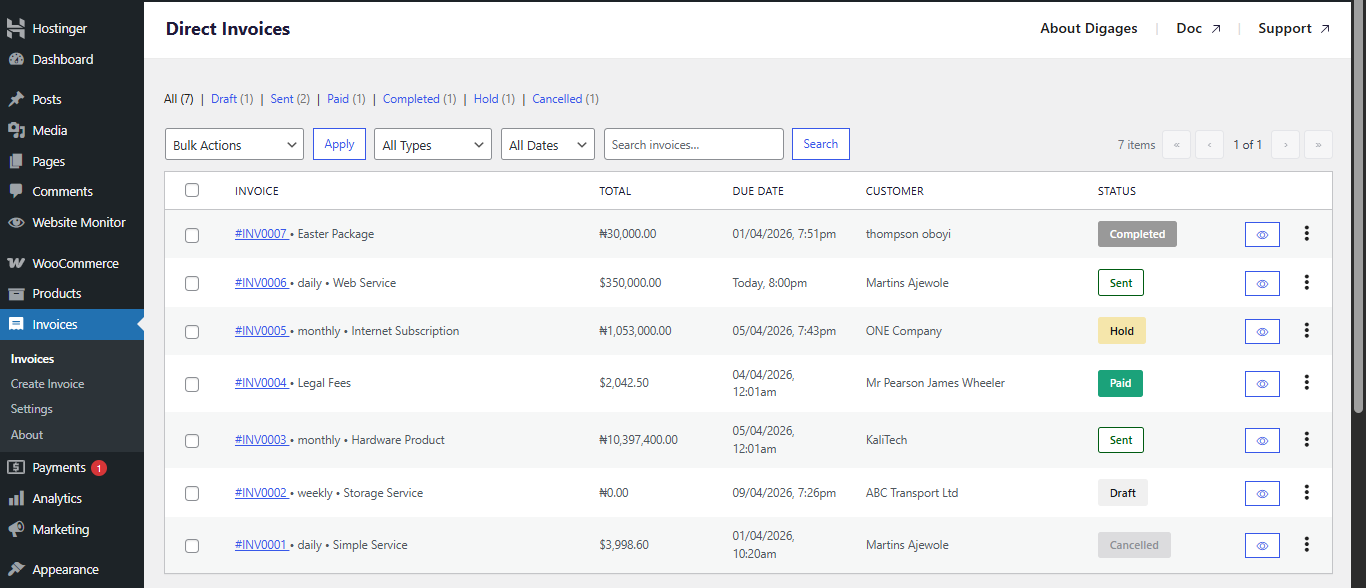The width and height of the screenshot is (1366, 588).
Task: Click the Apply button for bulk actions
Action: coord(339,143)
